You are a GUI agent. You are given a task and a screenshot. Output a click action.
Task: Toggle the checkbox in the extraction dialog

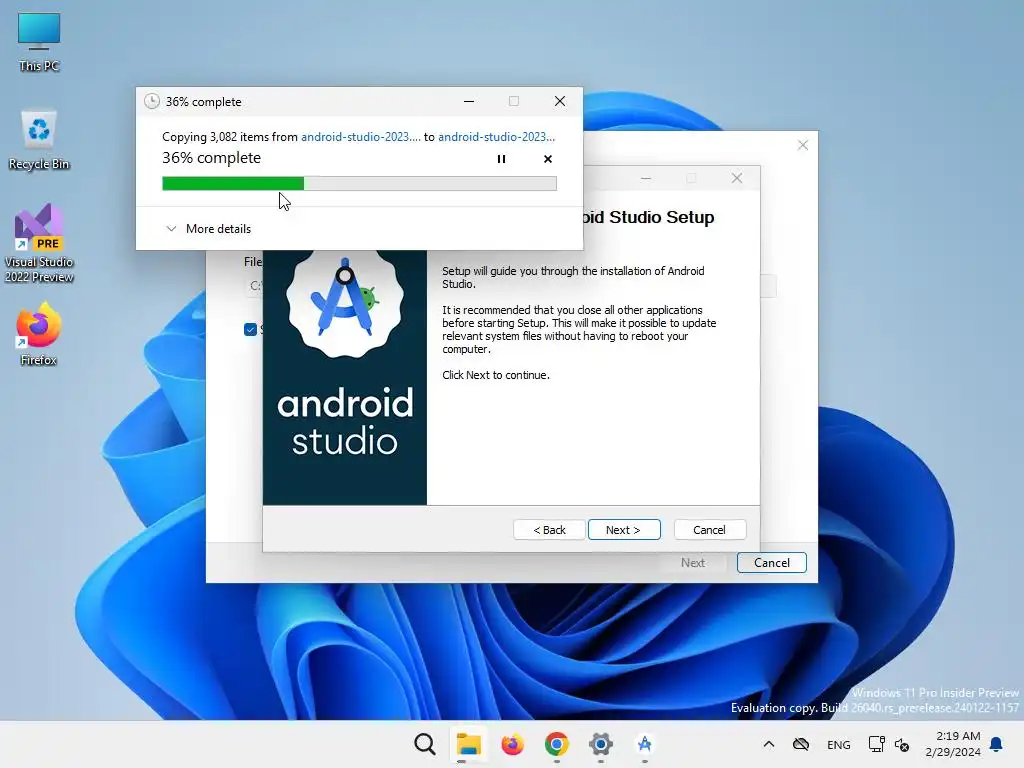[250, 329]
